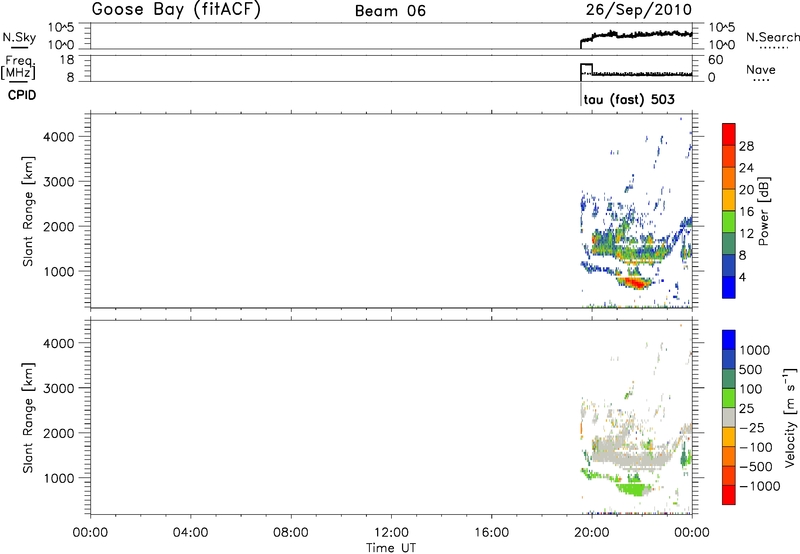The height and width of the screenshot is (554, 800).
Task: Click the "CPID" label
Action: pyautogui.click(x=22, y=95)
